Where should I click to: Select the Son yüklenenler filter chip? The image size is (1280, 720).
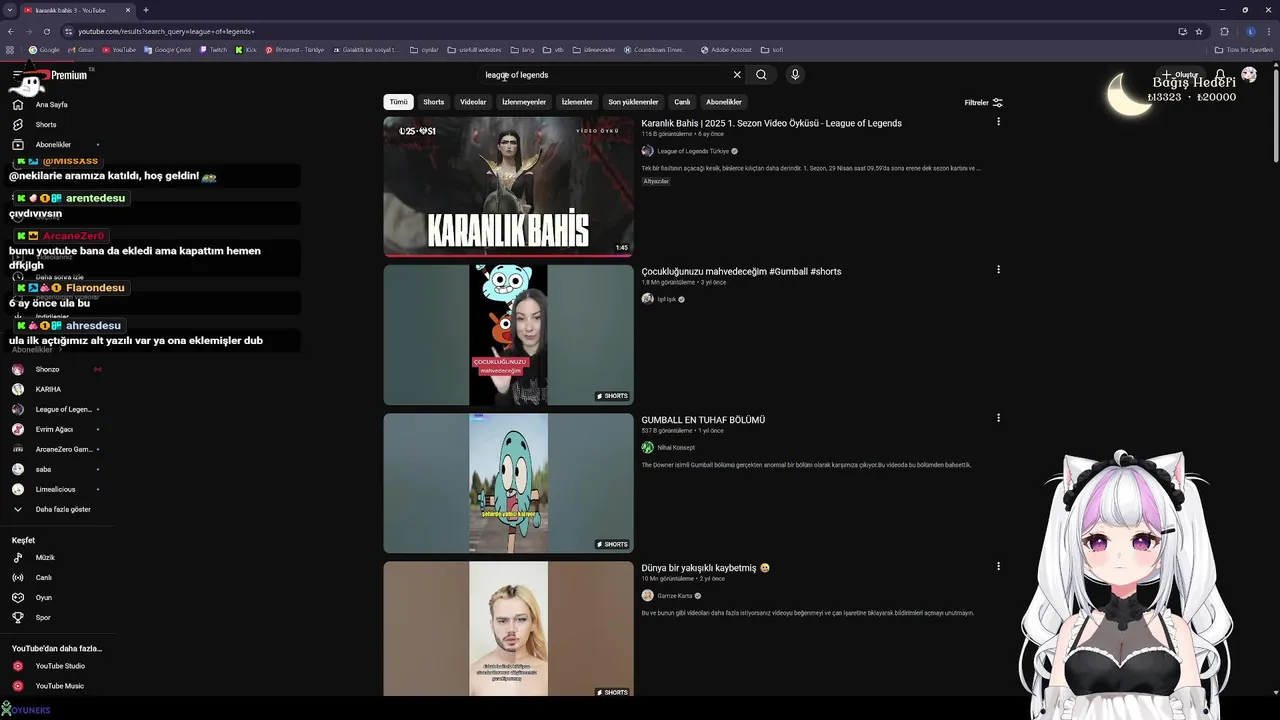[x=633, y=102]
